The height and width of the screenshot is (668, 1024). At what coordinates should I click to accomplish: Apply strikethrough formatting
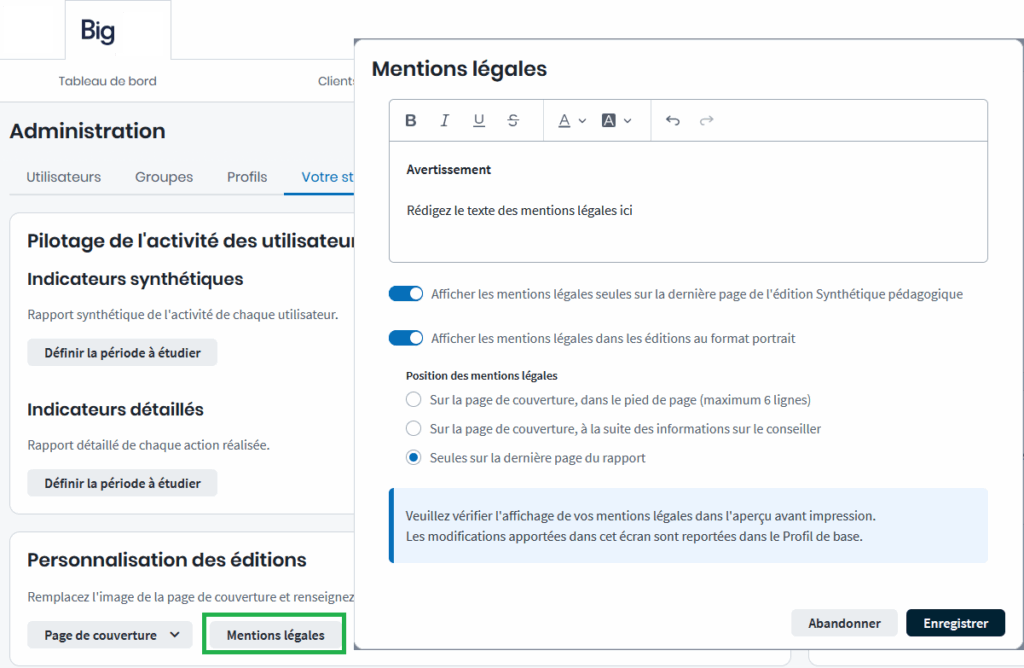[x=513, y=121]
